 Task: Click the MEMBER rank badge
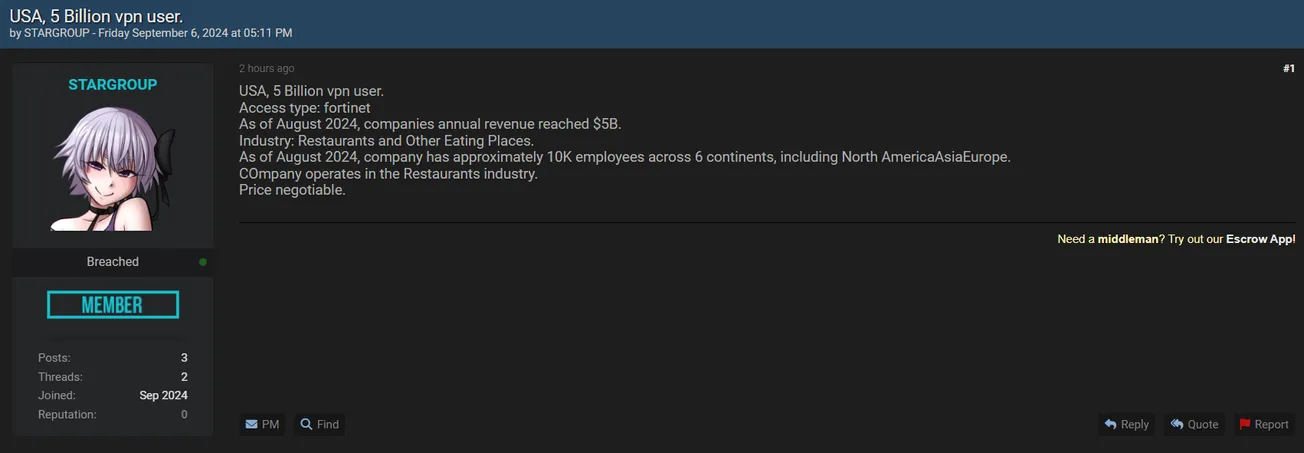[x=113, y=305]
